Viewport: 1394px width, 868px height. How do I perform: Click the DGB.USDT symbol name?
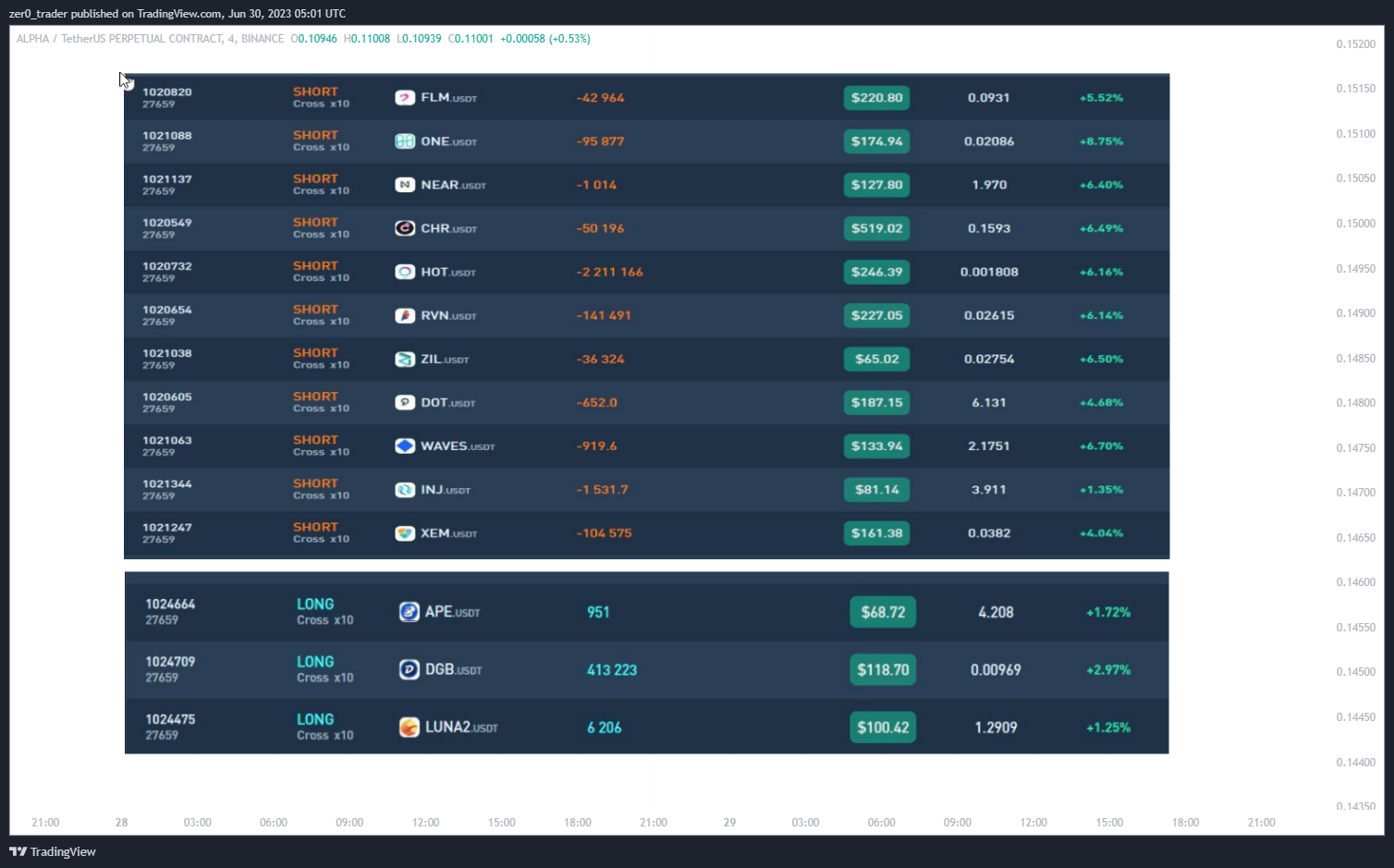(x=453, y=670)
